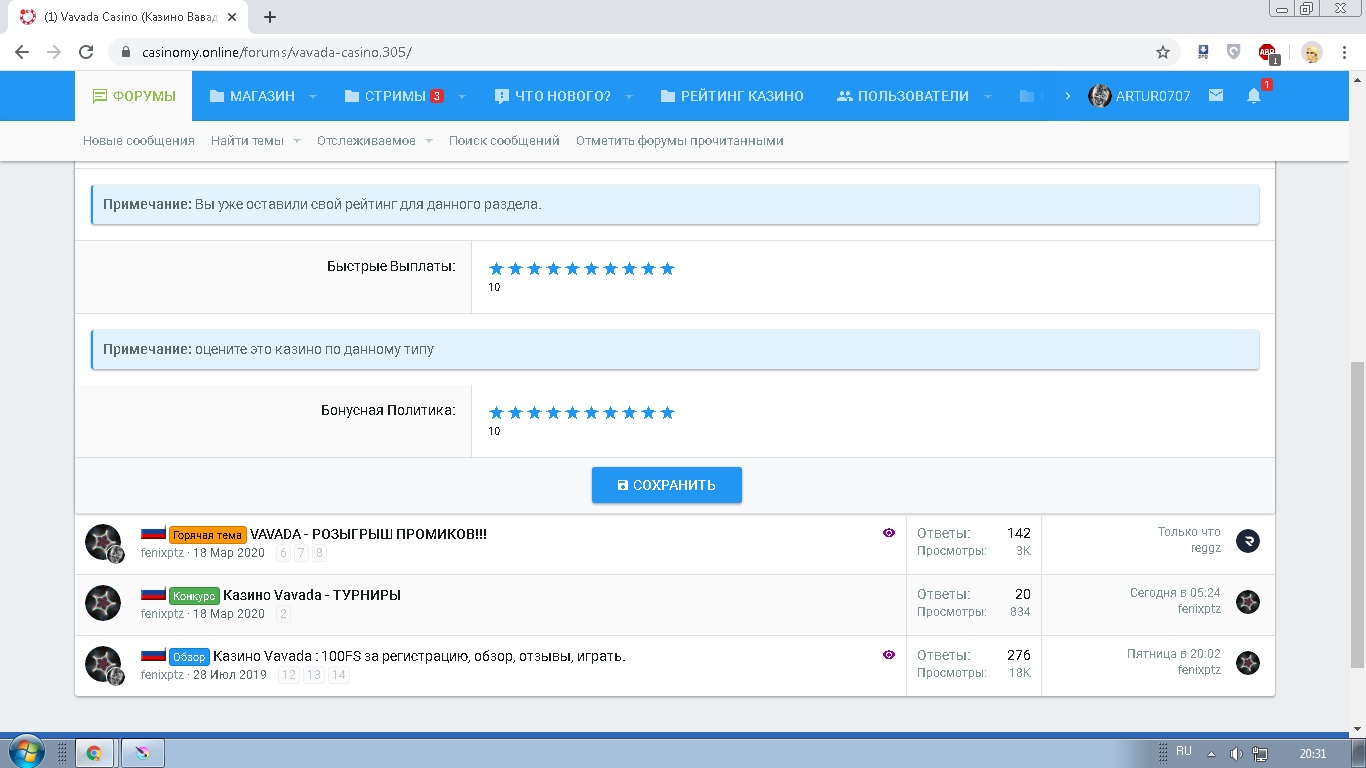Image resolution: width=1366 pixels, height=768 pixels.
Task: Click the Новые сообщения link
Action: tap(139, 141)
